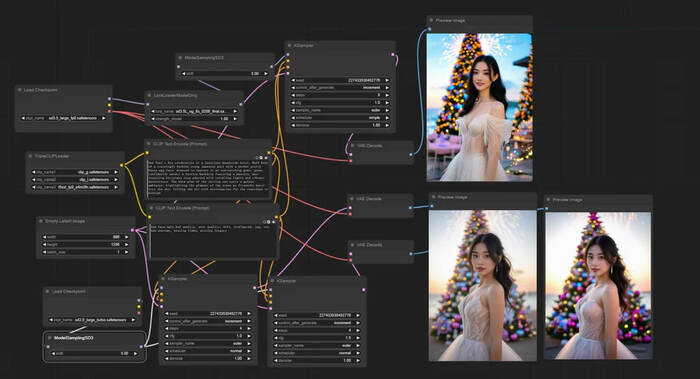Screen dimensions: 700x379
Task: Click left arrow for previous ckpt_name before sd3.5_large_fp8
Action: click(x=23, y=118)
